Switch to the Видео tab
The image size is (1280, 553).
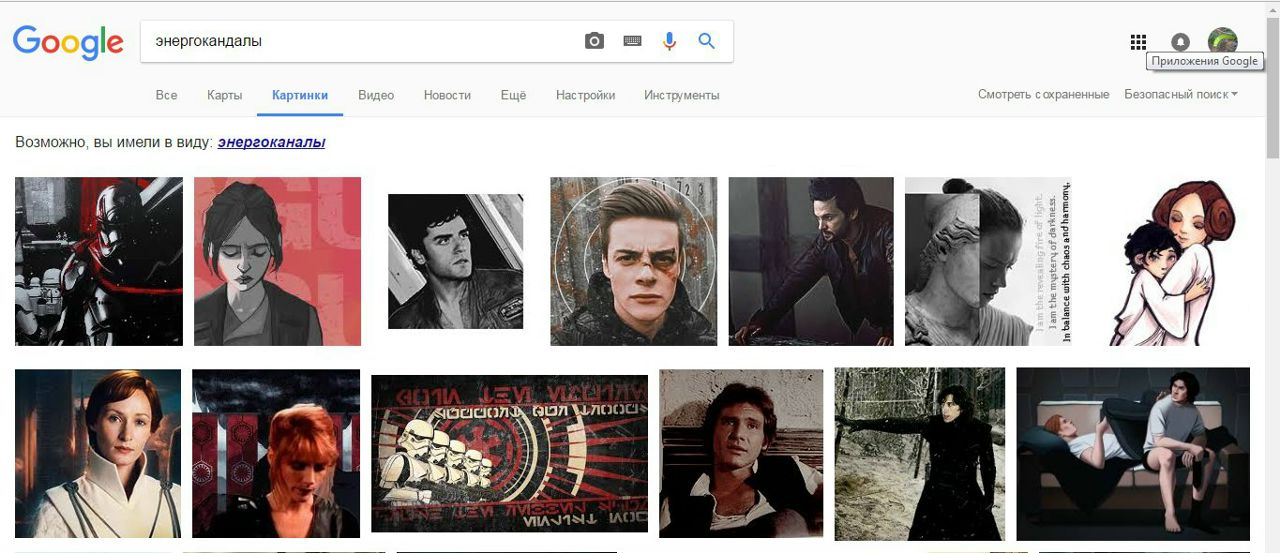[376, 95]
